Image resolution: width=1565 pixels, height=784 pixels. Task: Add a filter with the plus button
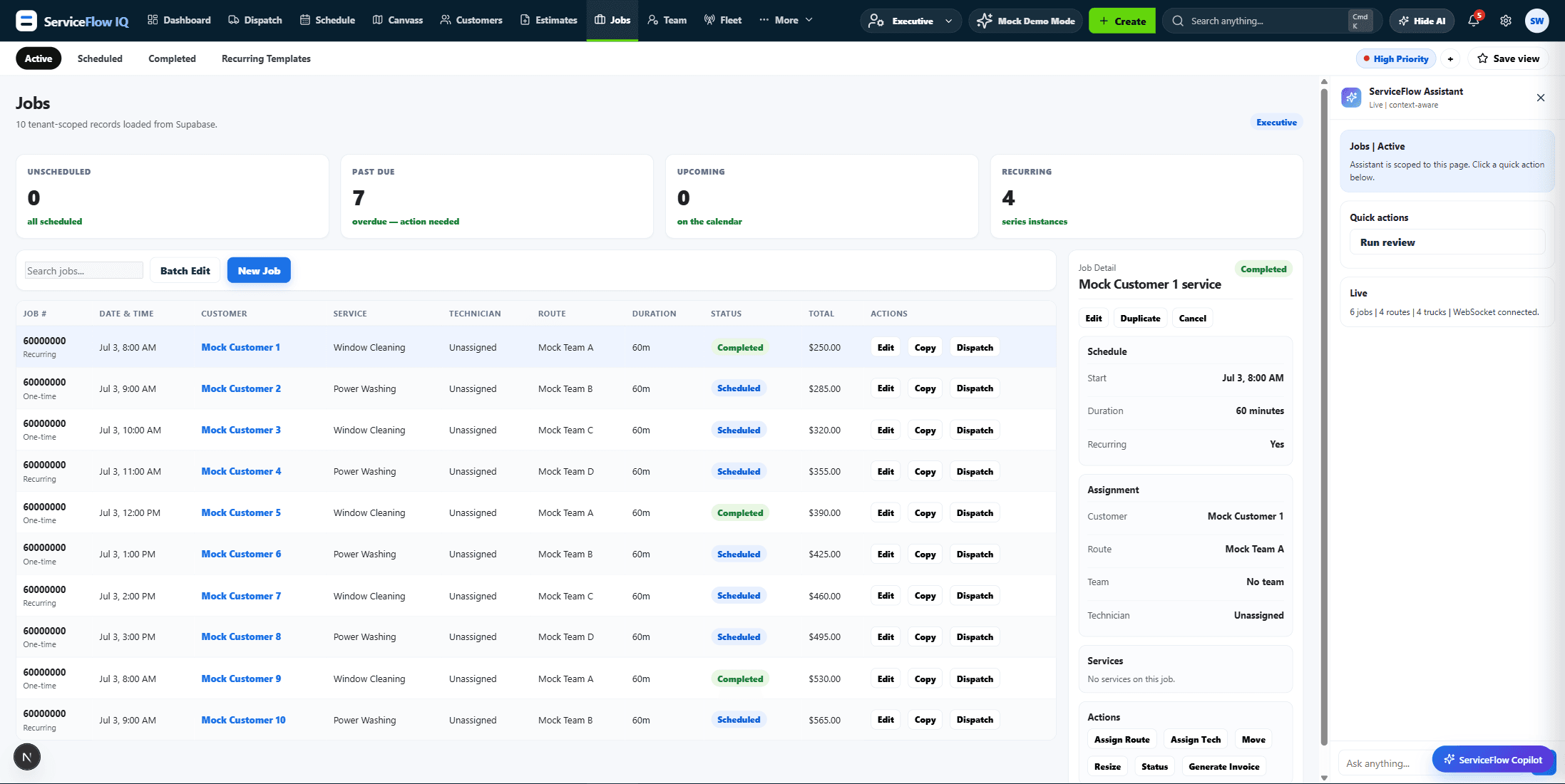coord(1450,58)
